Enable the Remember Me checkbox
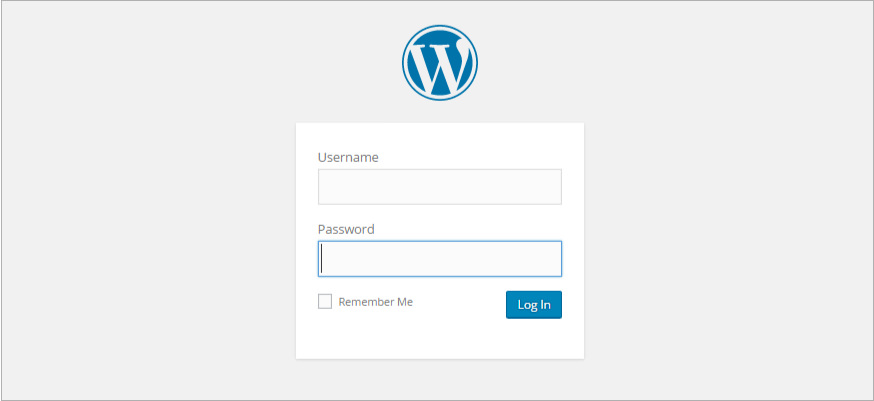This screenshot has height=401, width=874. pos(325,302)
